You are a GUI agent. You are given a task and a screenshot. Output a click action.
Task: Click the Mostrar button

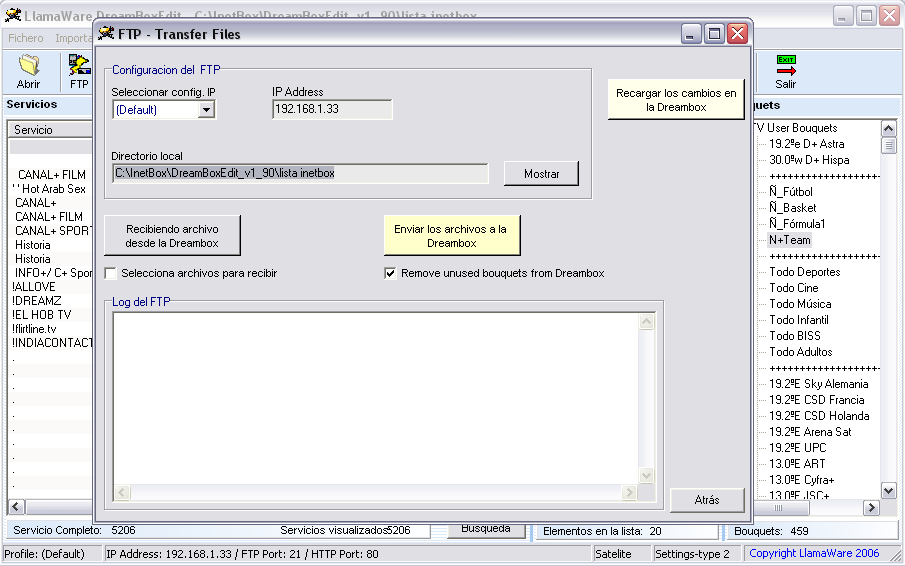coord(541,174)
